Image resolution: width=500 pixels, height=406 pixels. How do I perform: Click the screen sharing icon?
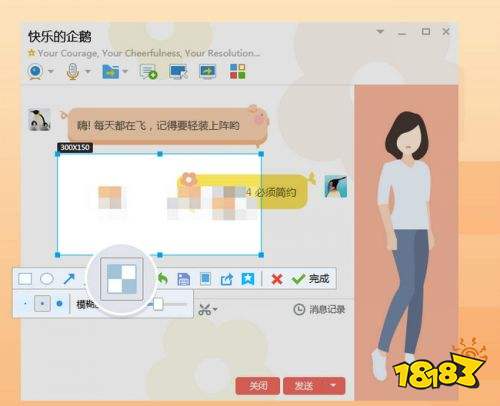tap(208, 72)
